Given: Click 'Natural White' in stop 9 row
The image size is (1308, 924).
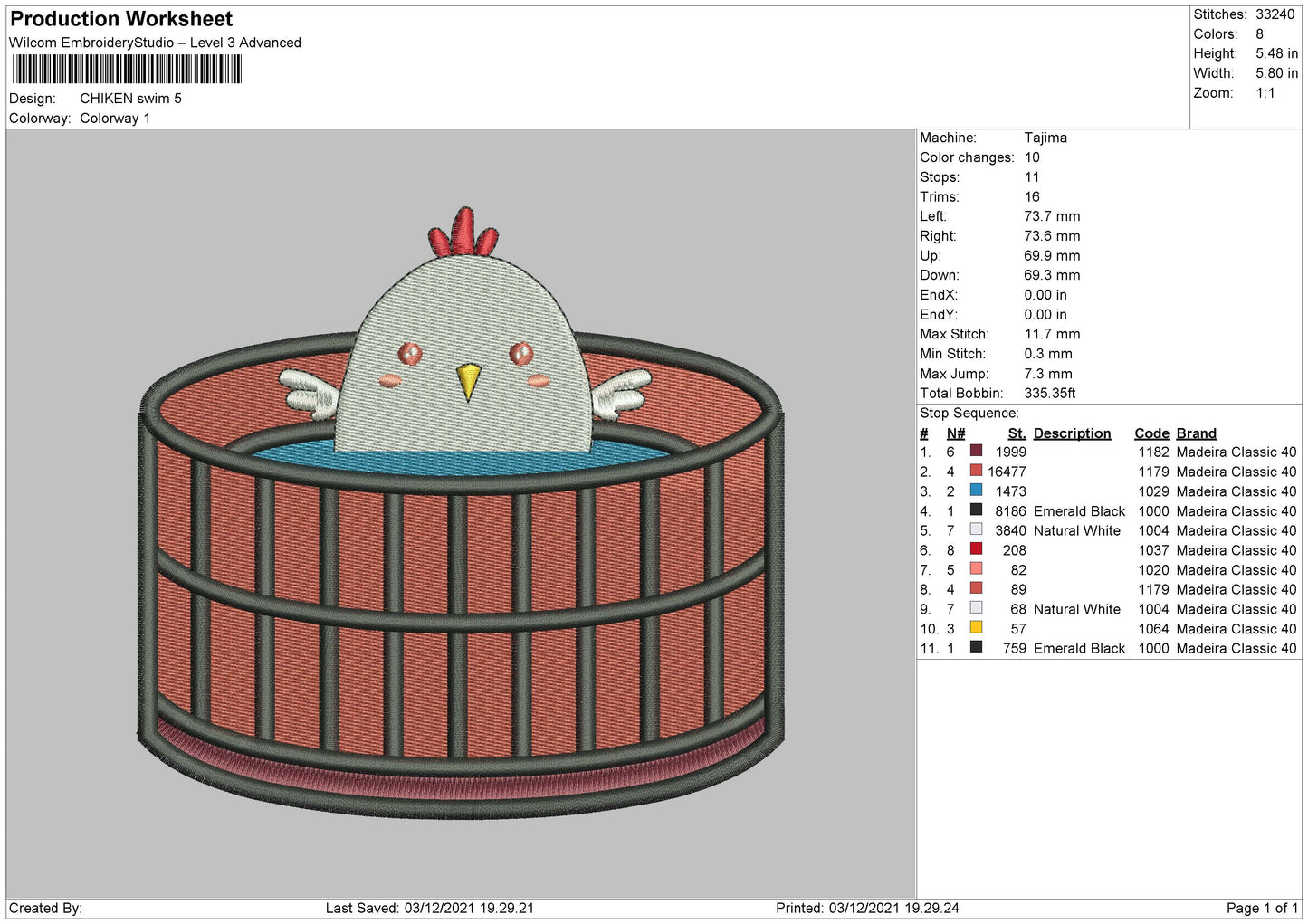Looking at the screenshot, I should pos(1077,609).
